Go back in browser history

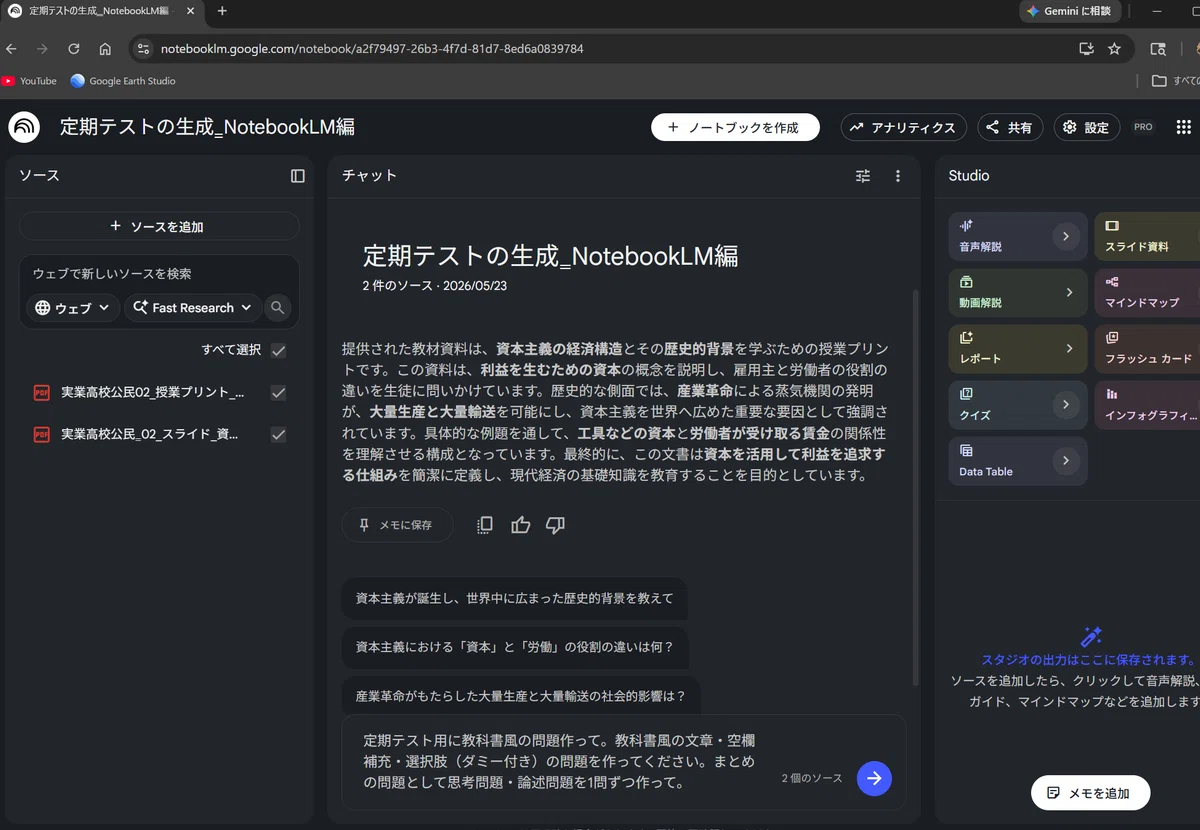[11, 48]
